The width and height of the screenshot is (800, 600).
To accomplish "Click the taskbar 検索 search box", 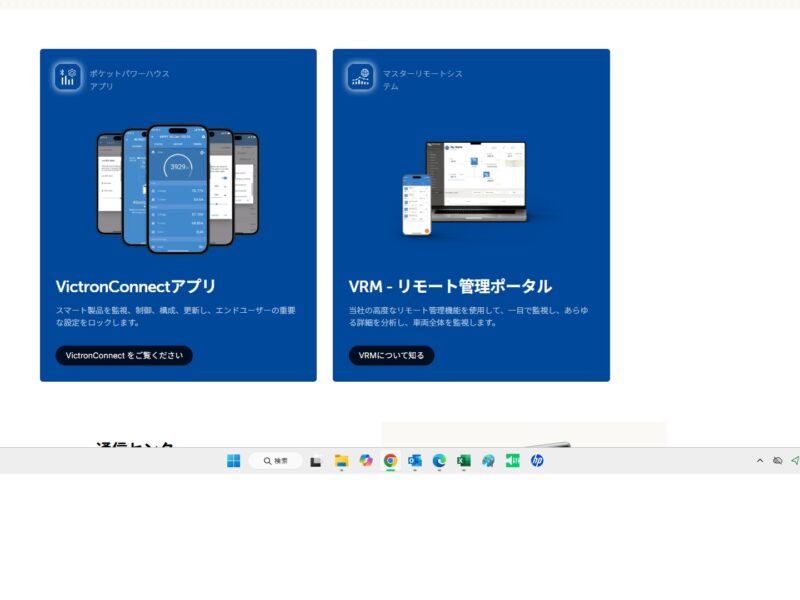I will click(276, 461).
